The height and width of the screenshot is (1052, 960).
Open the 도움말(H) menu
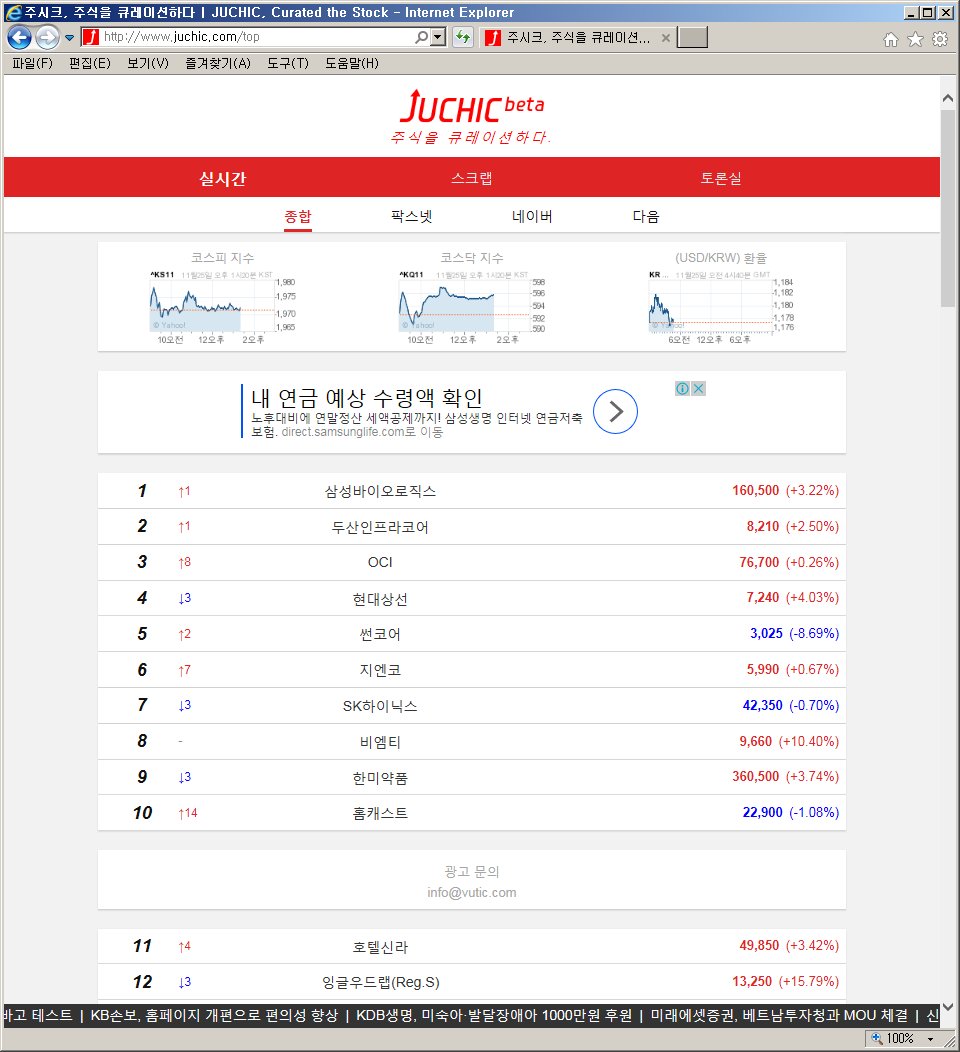pyautogui.click(x=352, y=63)
